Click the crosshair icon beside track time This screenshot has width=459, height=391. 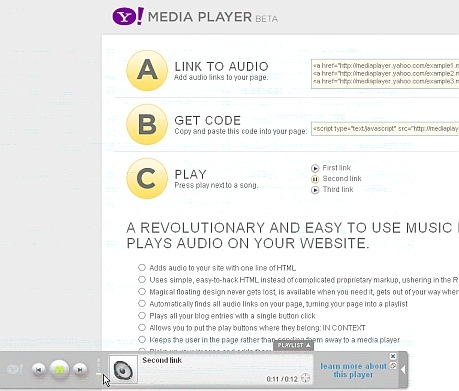[305, 378]
